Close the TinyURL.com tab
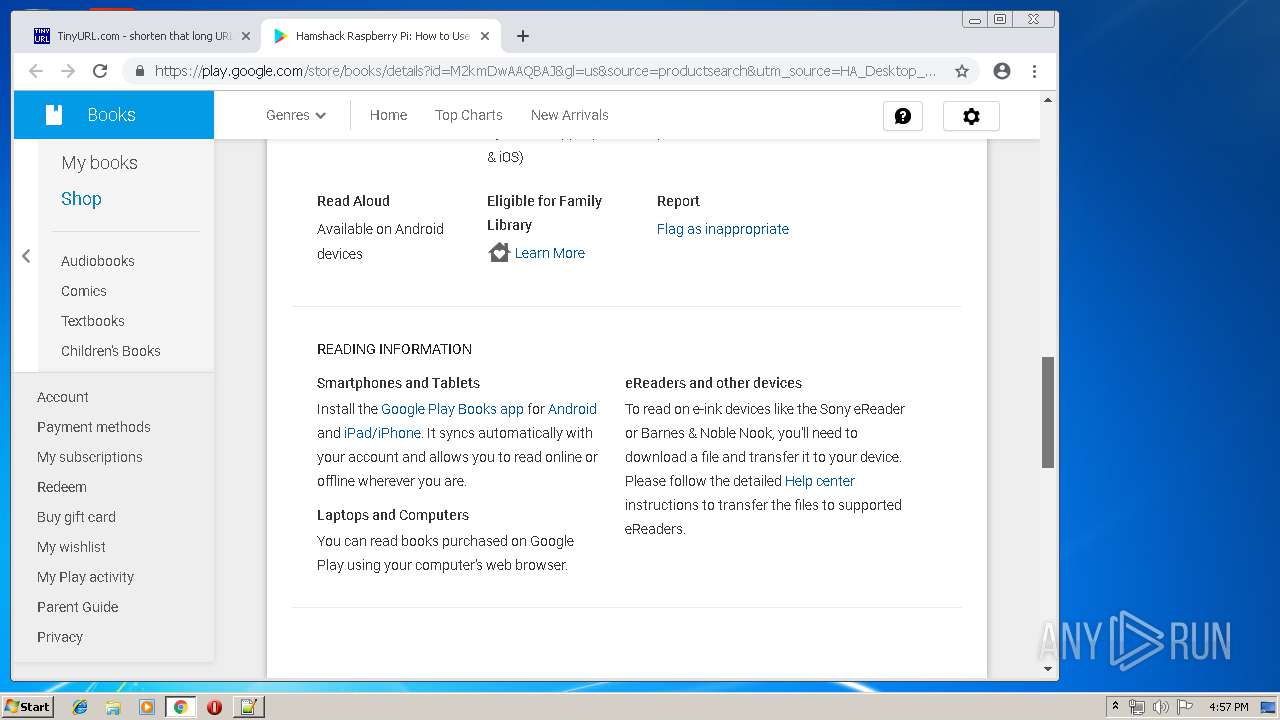 coord(246,36)
